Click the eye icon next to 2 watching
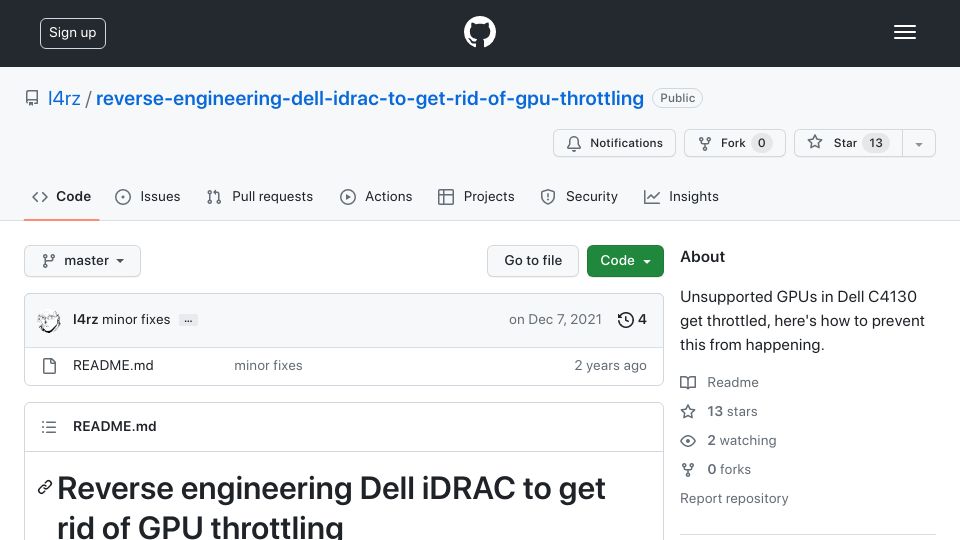This screenshot has width=960, height=540. pos(688,441)
